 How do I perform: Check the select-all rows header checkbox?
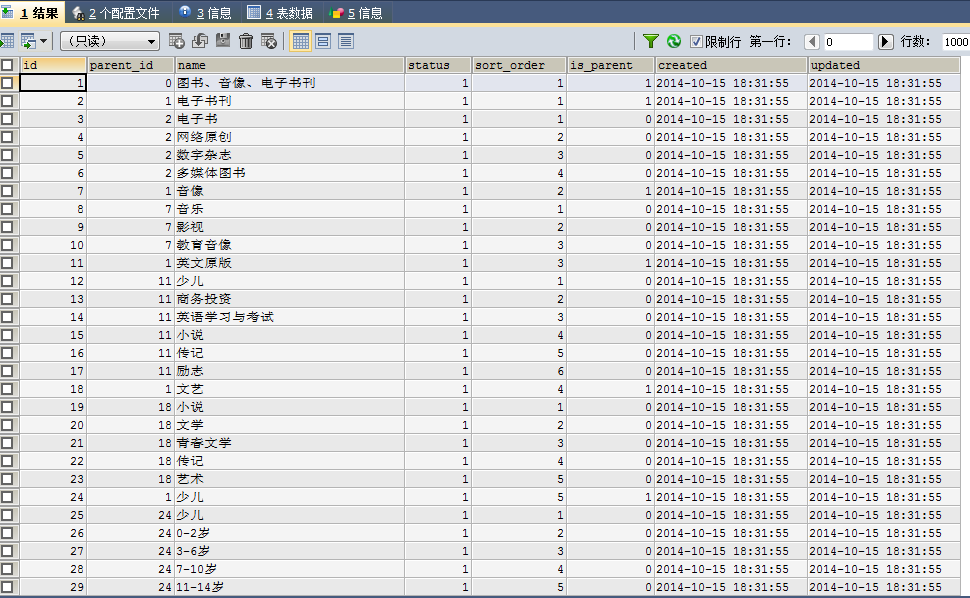(x=7, y=65)
